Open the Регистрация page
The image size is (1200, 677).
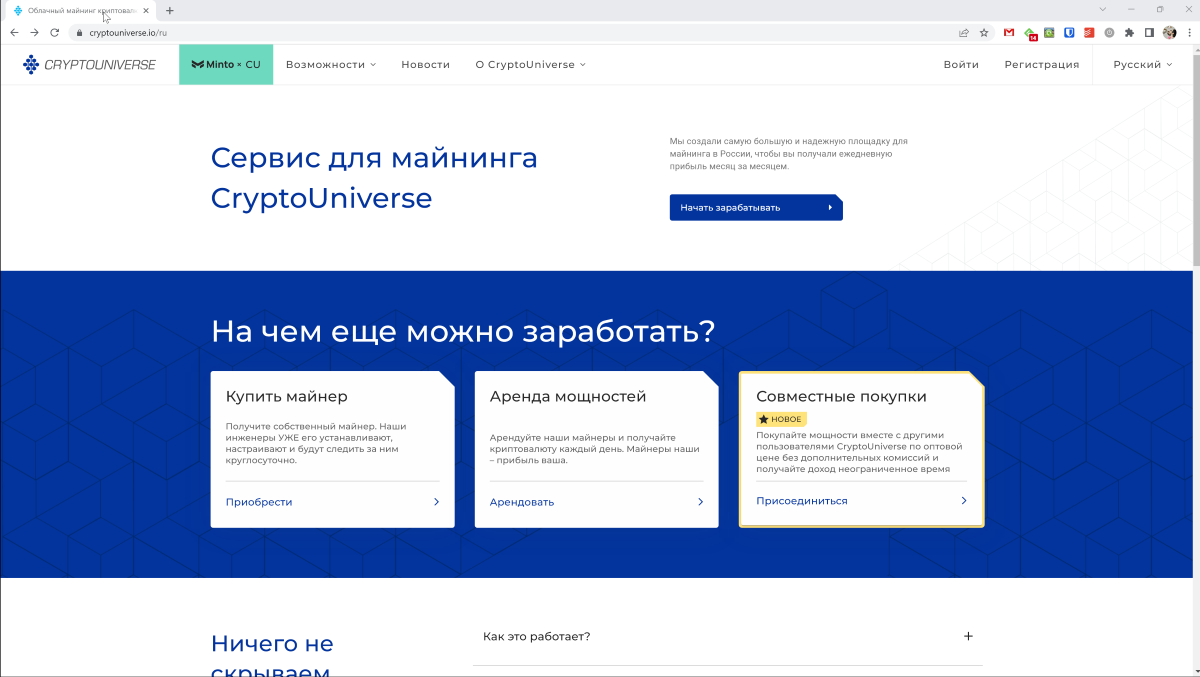[x=1042, y=65]
